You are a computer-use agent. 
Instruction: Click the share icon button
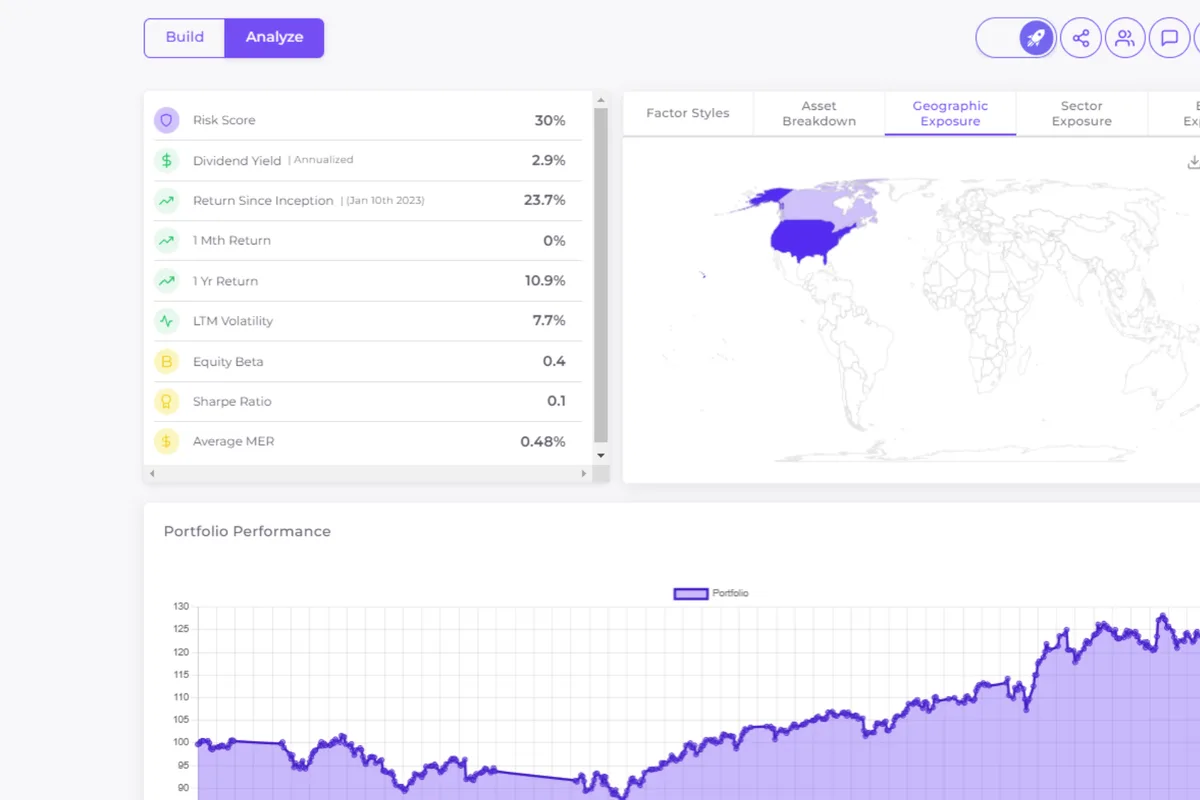1081,38
